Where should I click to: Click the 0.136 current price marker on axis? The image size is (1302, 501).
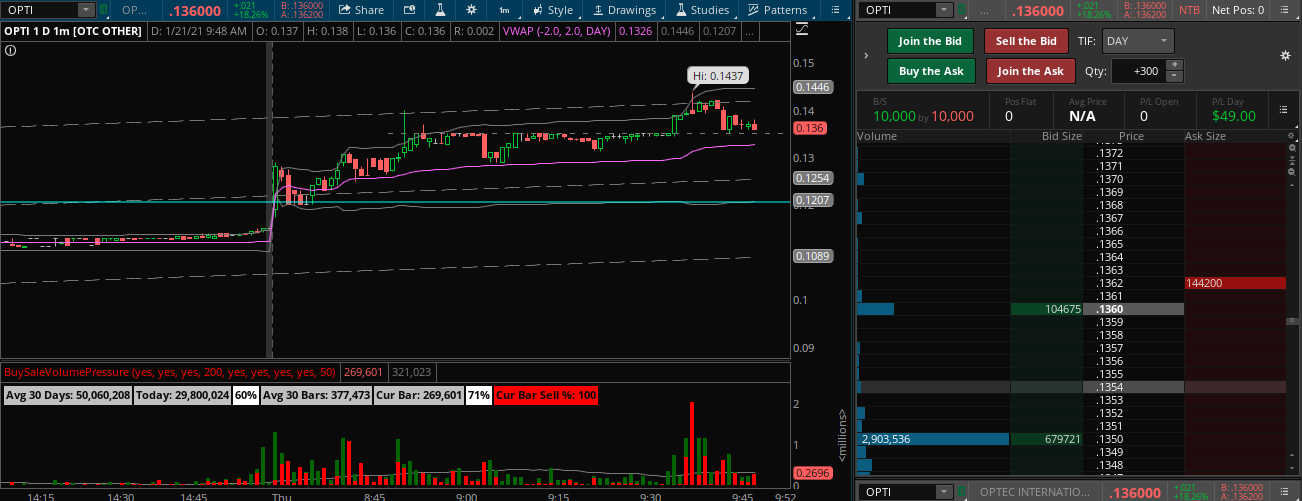coord(808,128)
